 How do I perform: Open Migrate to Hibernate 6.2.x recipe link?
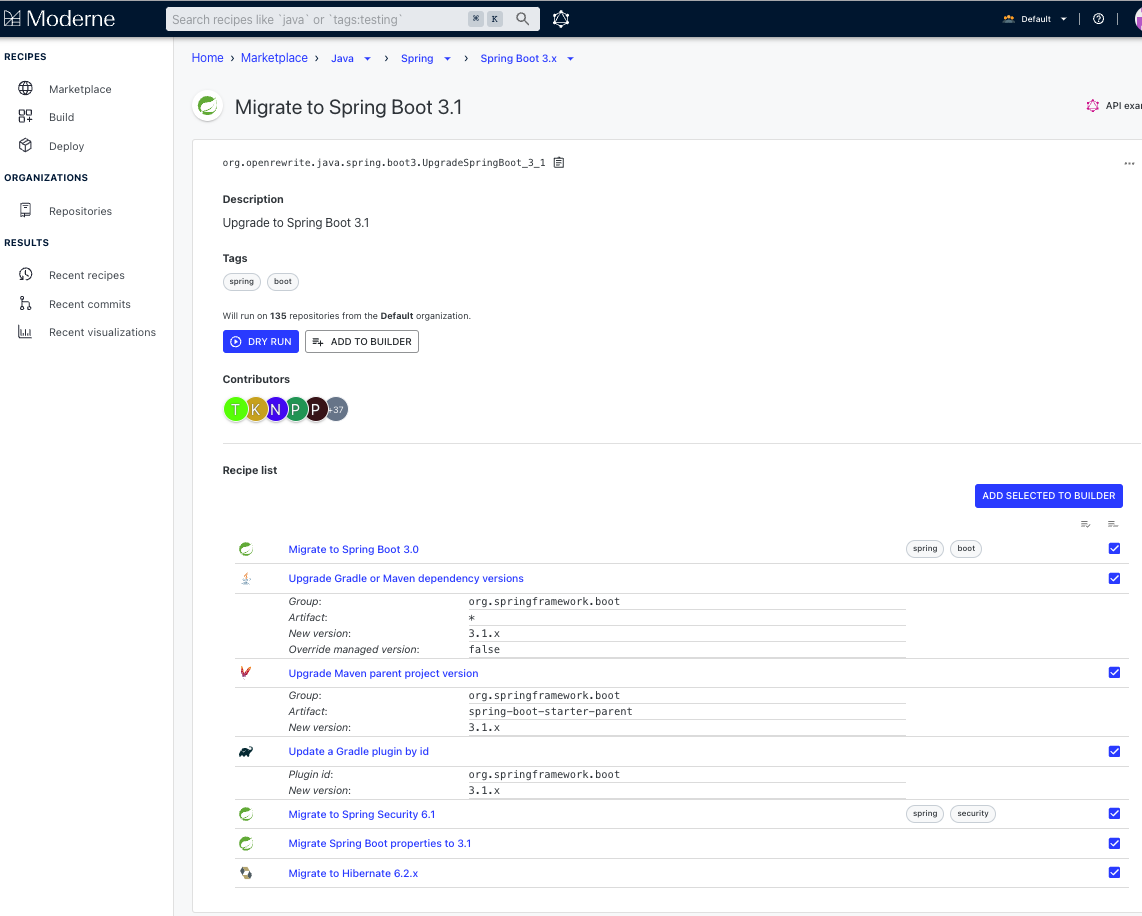[353, 873]
